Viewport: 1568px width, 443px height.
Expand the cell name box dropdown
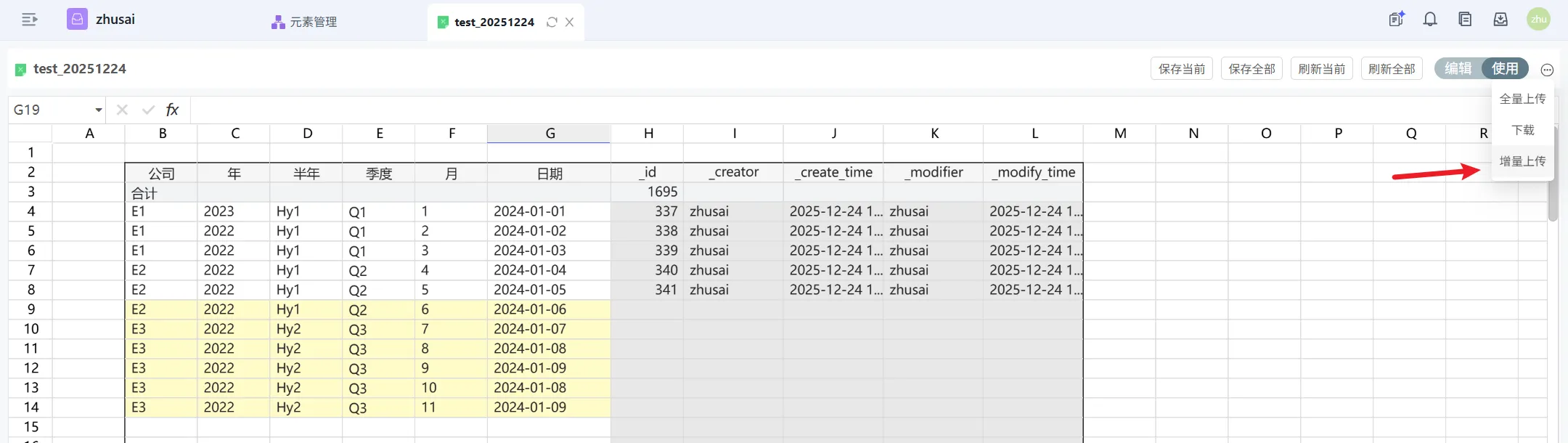[x=98, y=110]
